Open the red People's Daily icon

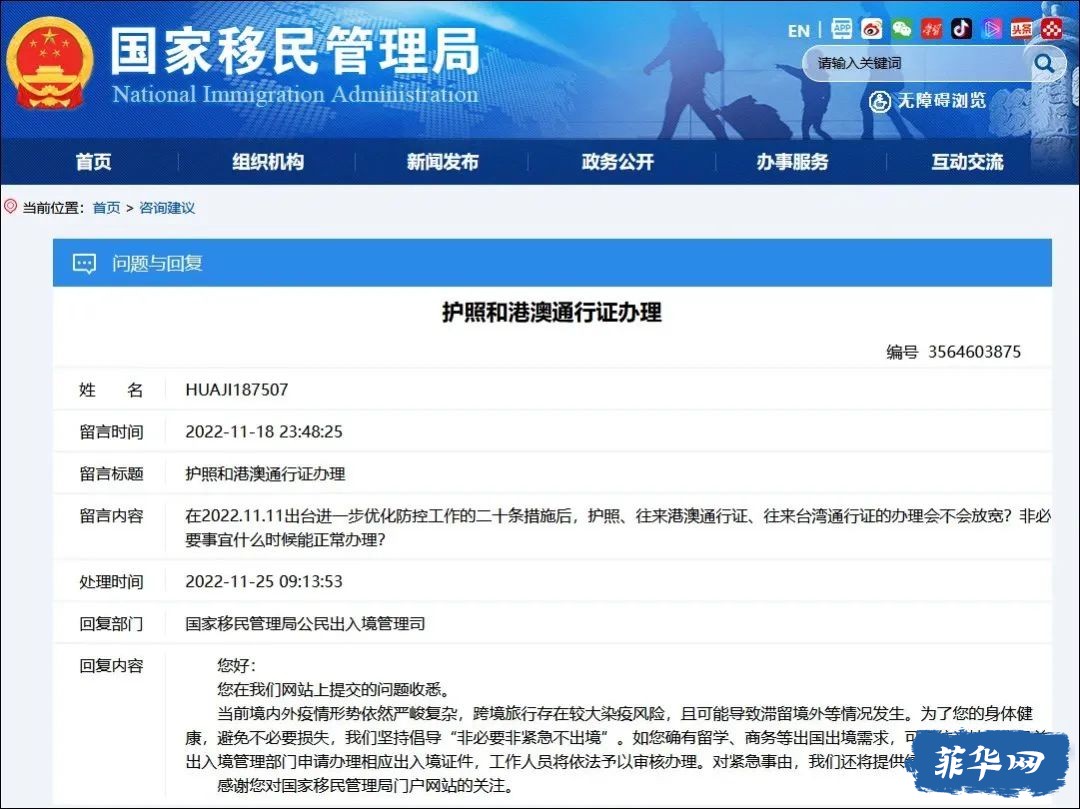(x=931, y=29)
